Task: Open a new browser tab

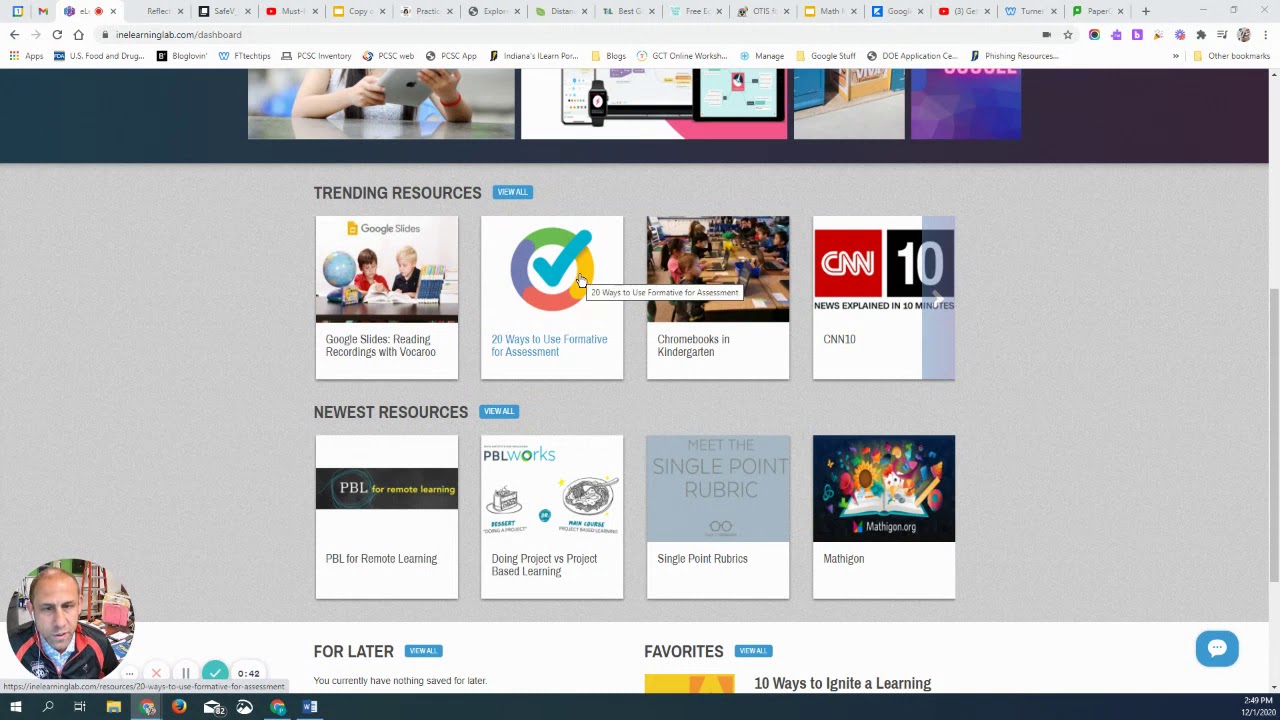Action: [x=1146, y=11]
